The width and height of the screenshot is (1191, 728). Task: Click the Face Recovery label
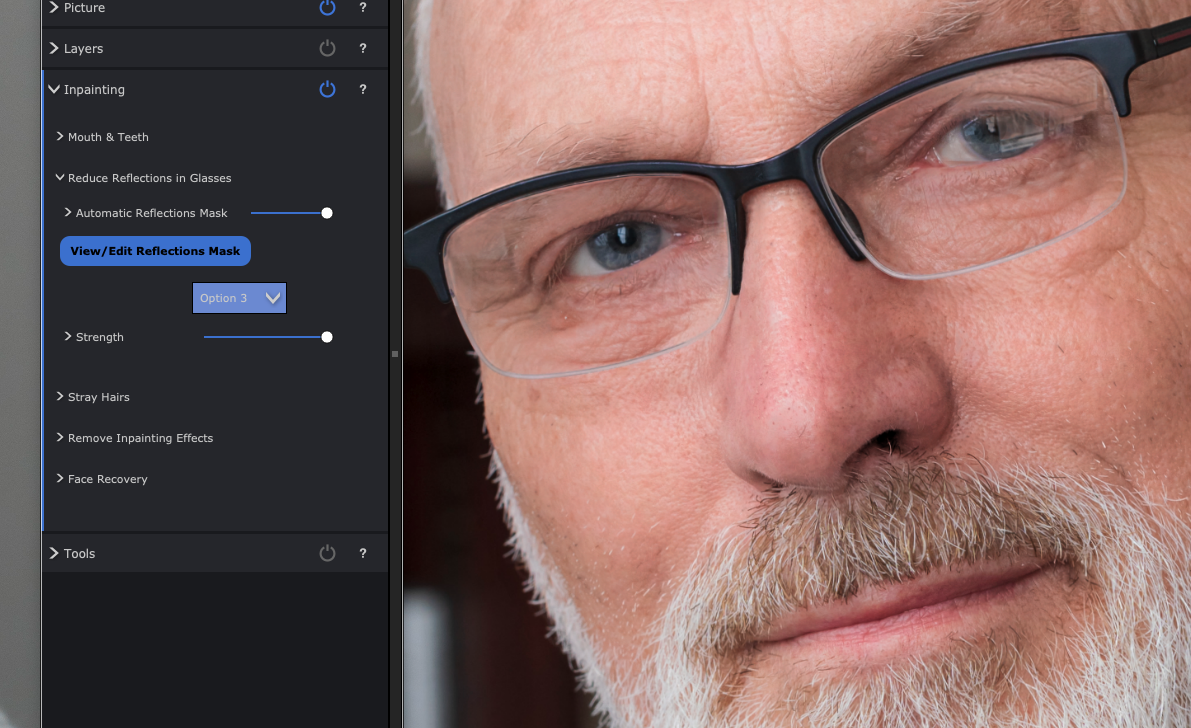pyautogui.click(x=108, y=479)
